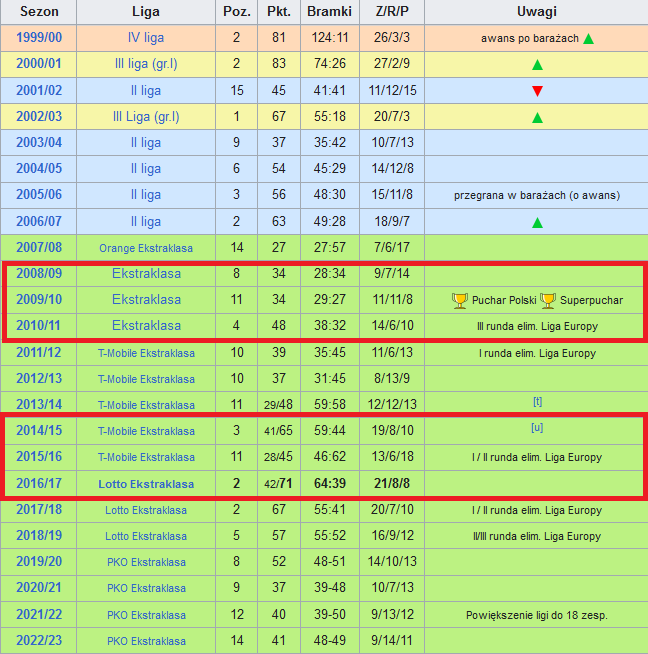Go to the 2022/23 season page
This screenshot has width=648, height=654.
(x=39, y=641)
